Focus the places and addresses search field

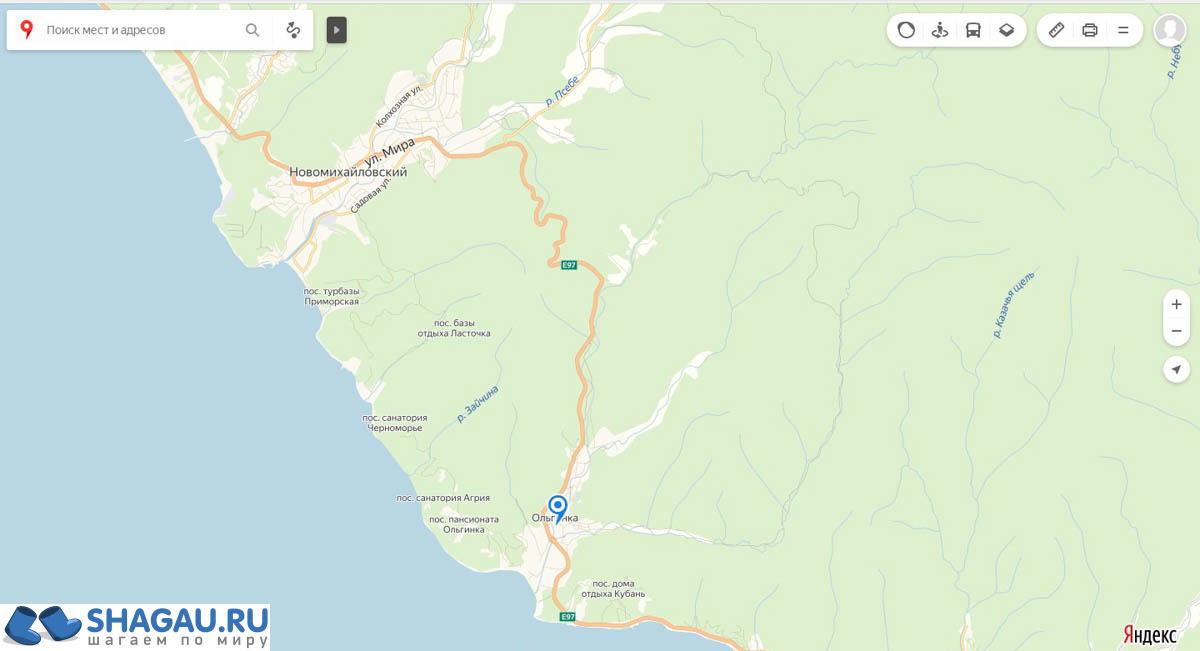(140, 30)
